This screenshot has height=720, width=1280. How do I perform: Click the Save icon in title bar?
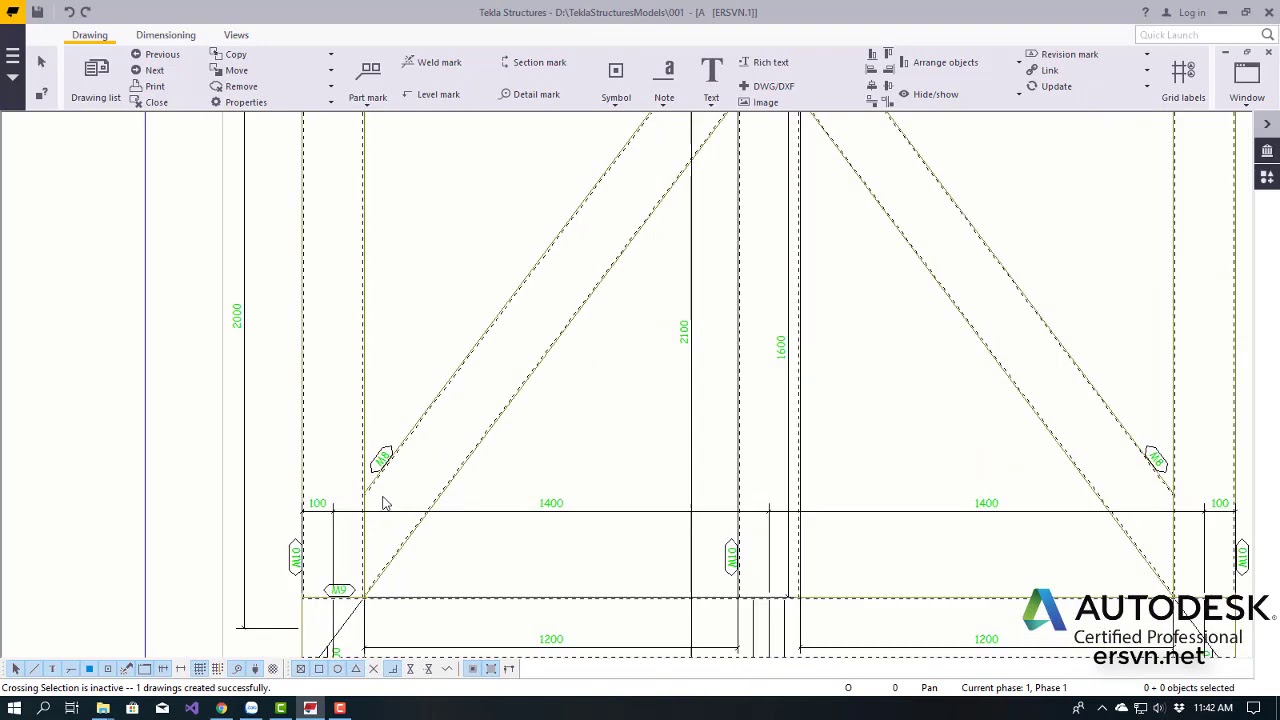tap(37, 12)
